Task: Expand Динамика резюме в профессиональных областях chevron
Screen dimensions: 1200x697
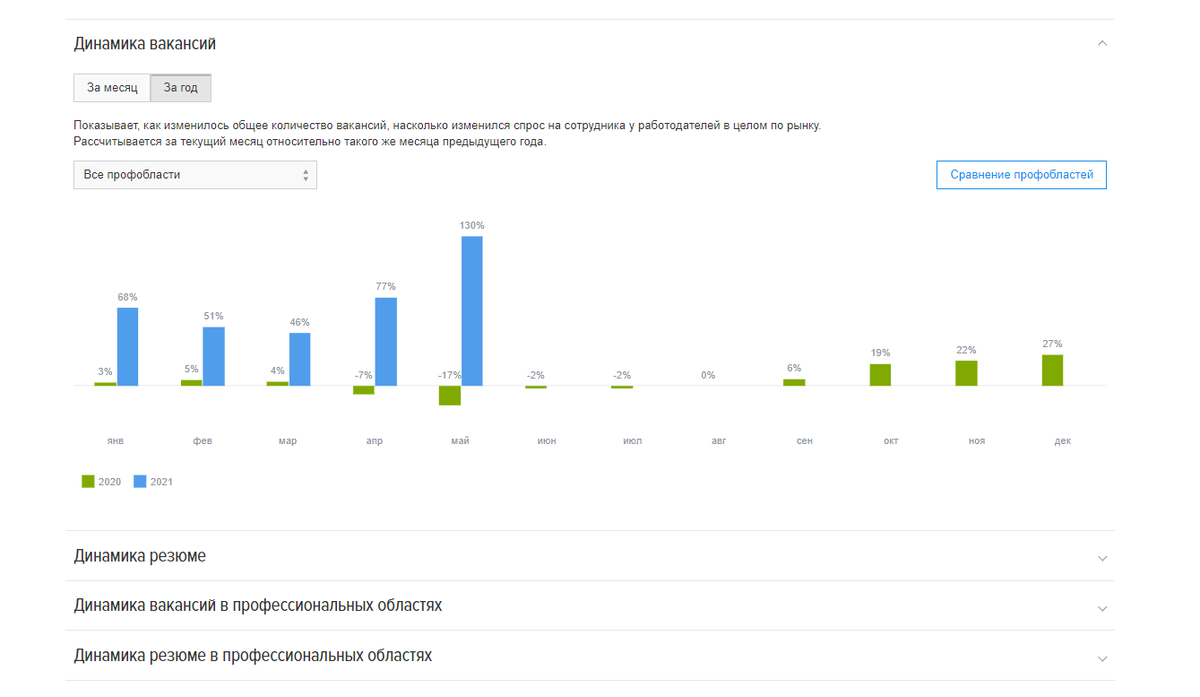Action: [1102, 658]
